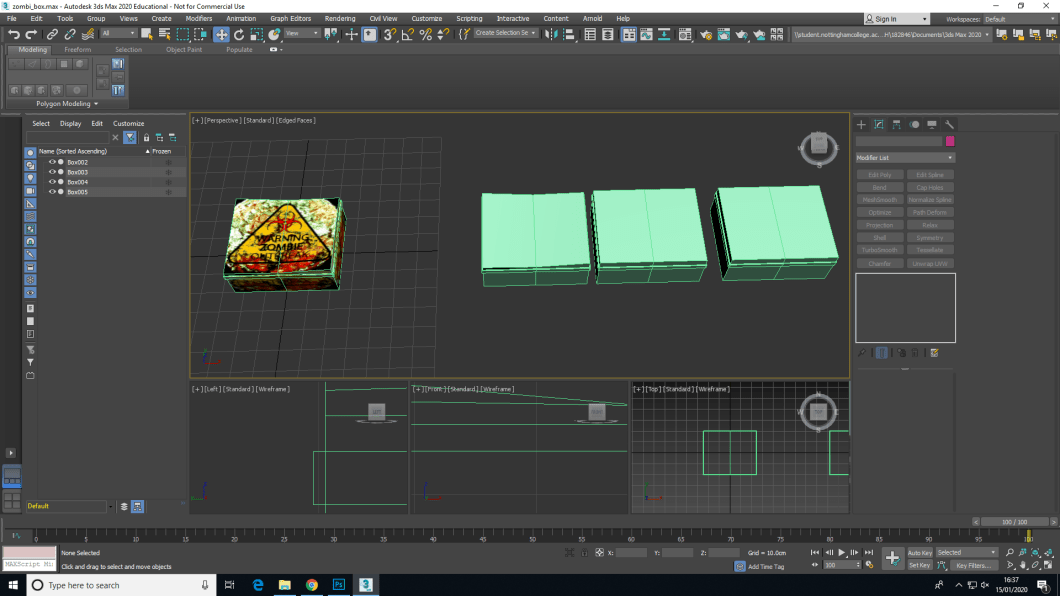Open Select by Name list icon
The width and height of the screenshot is (1060, 596).
point(164,34)
